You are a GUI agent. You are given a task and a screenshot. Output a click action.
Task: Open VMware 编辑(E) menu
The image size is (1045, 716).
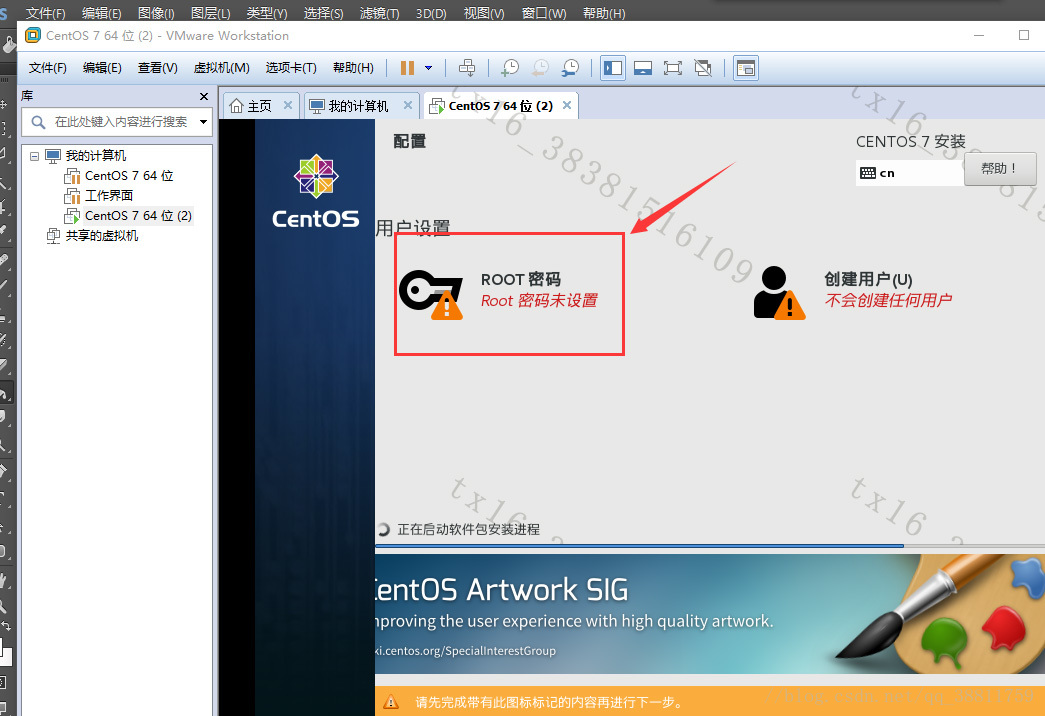point(102,68)
